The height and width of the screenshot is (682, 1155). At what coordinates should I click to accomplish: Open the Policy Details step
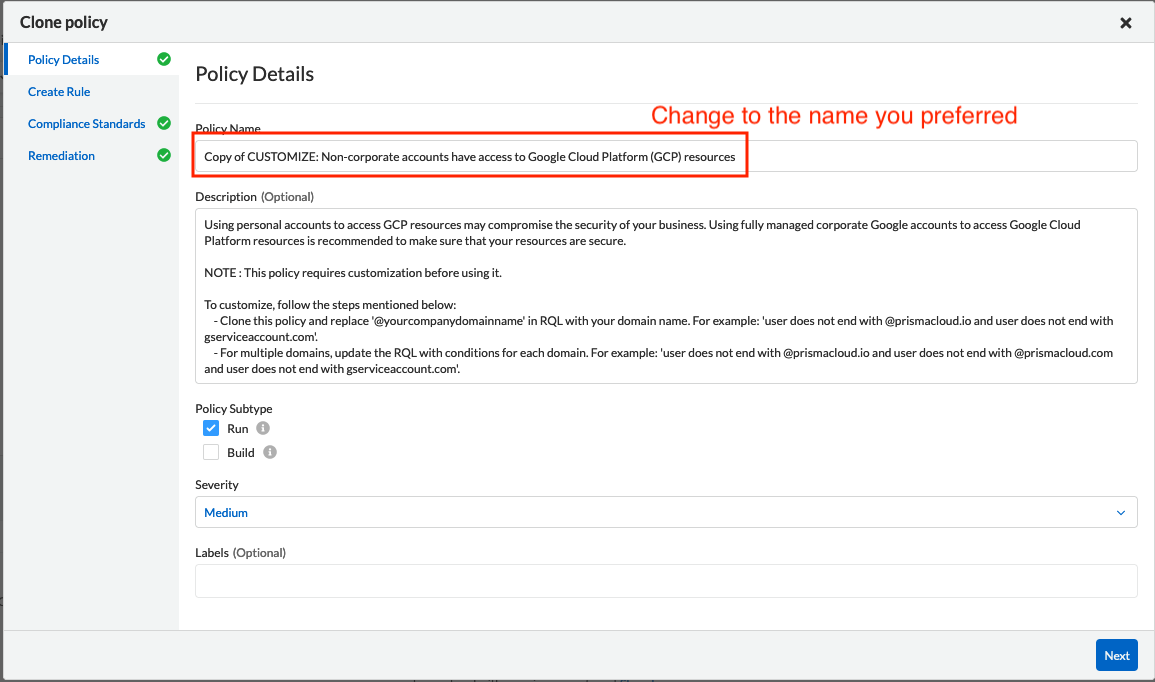click(63, 60)
